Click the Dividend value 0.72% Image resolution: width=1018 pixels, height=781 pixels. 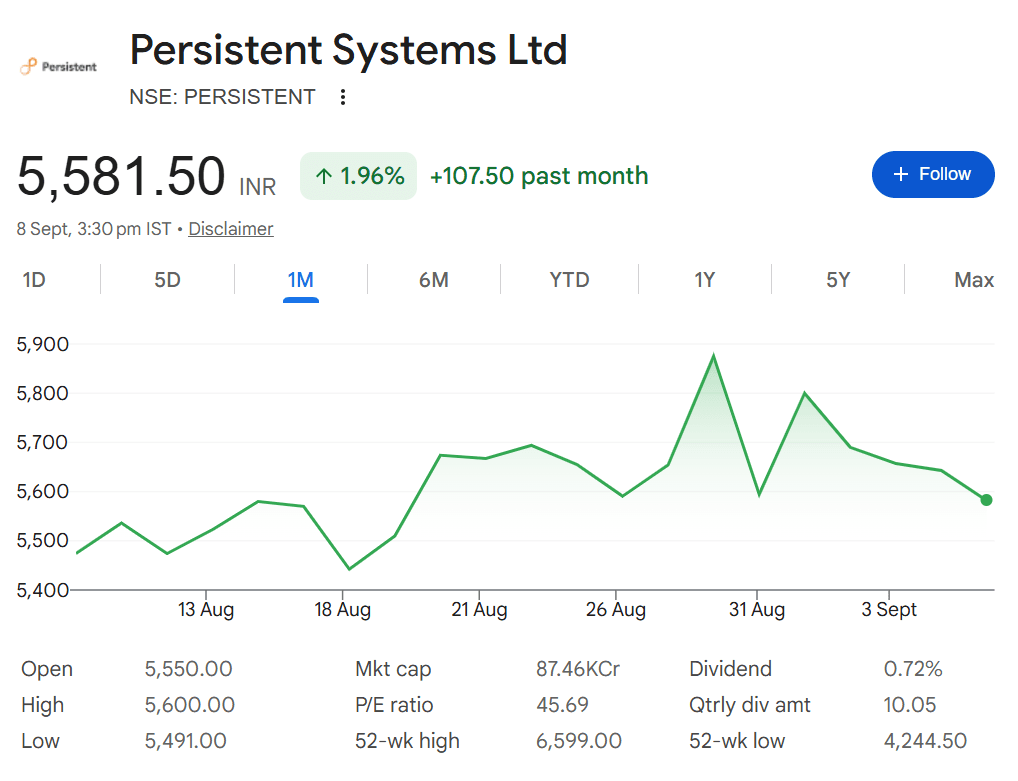pos(913,669)
